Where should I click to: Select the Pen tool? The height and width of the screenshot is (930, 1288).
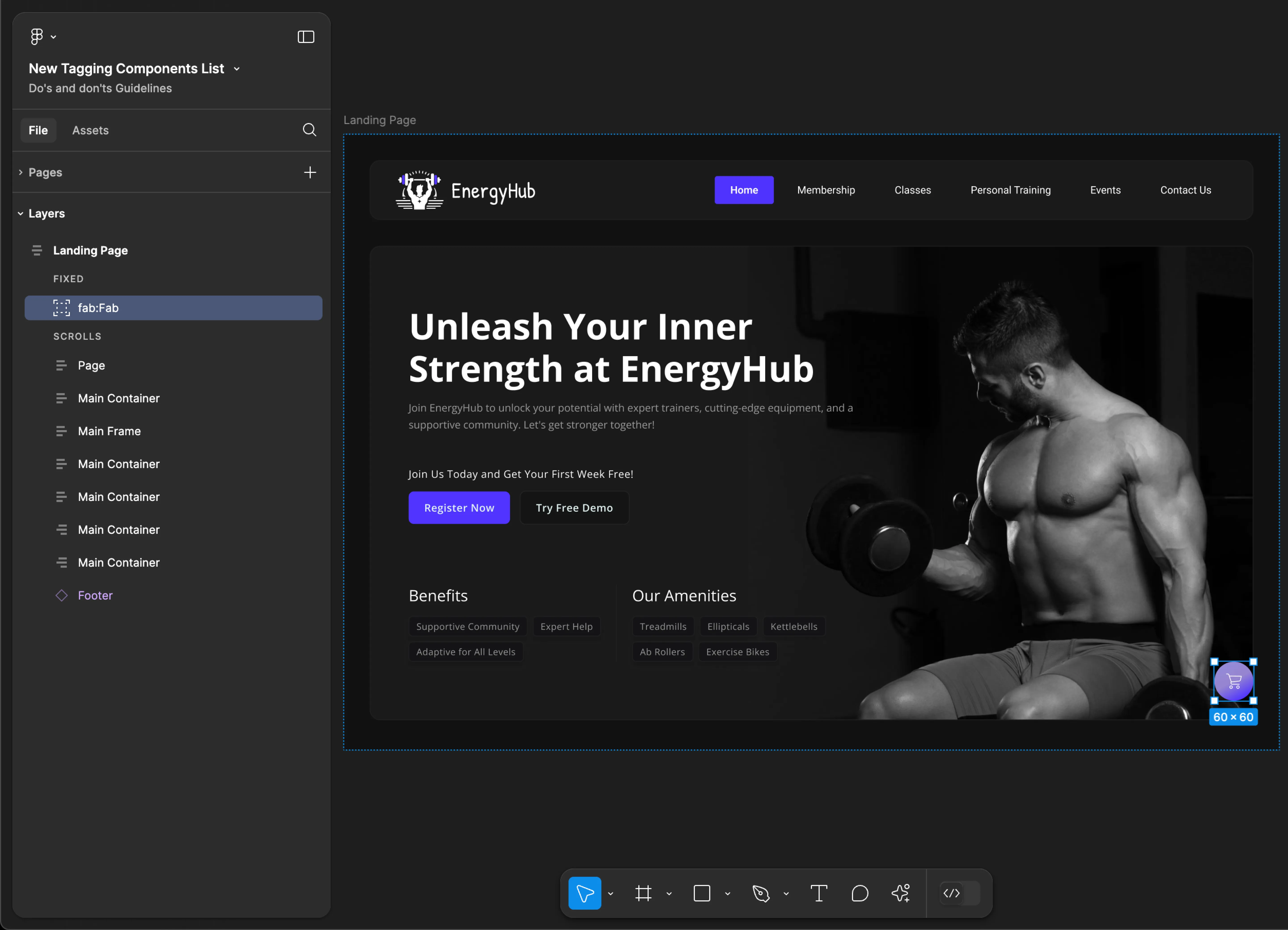[761, 894]
